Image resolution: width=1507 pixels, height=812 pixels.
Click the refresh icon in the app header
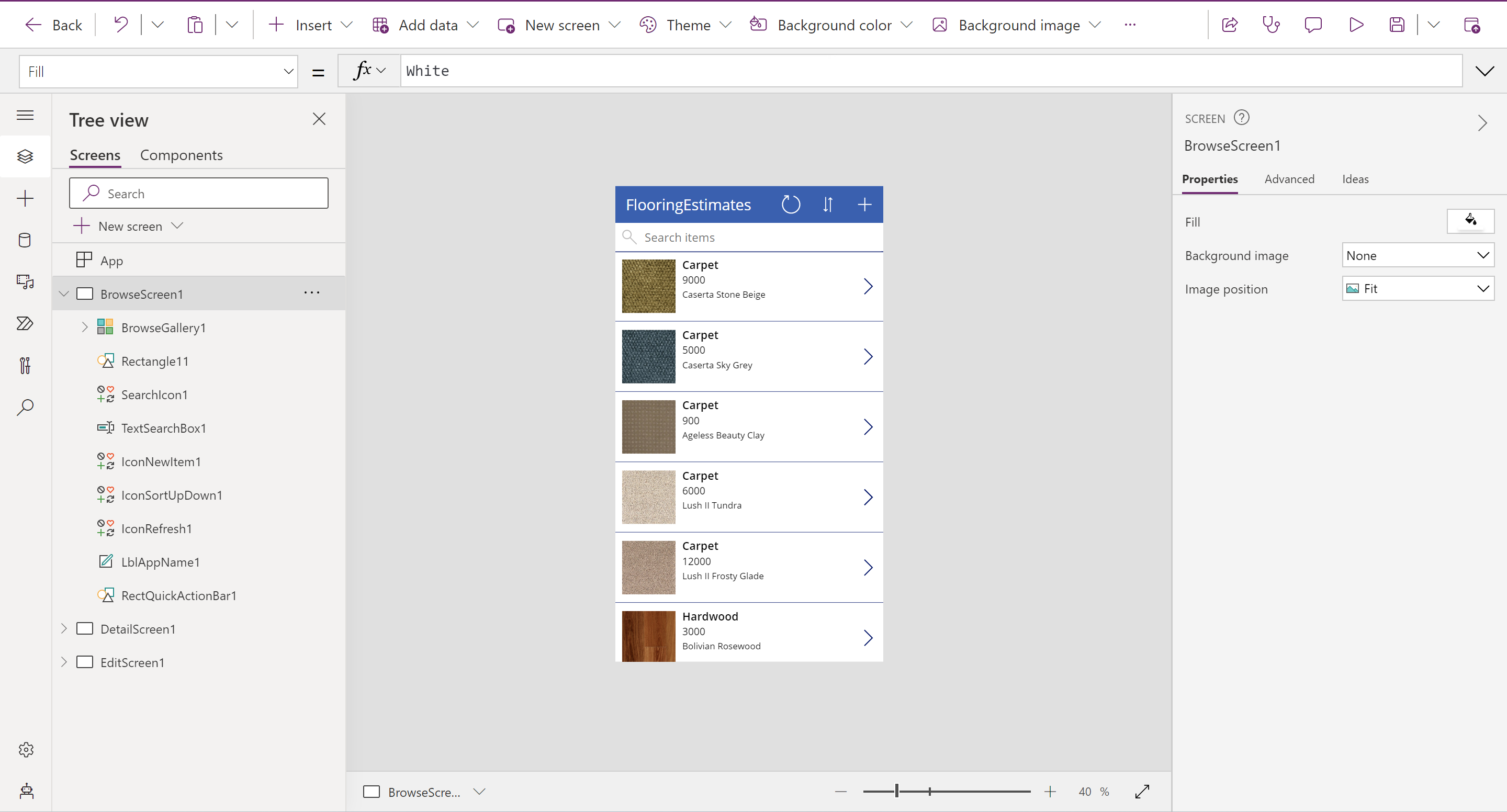[791, 204]
